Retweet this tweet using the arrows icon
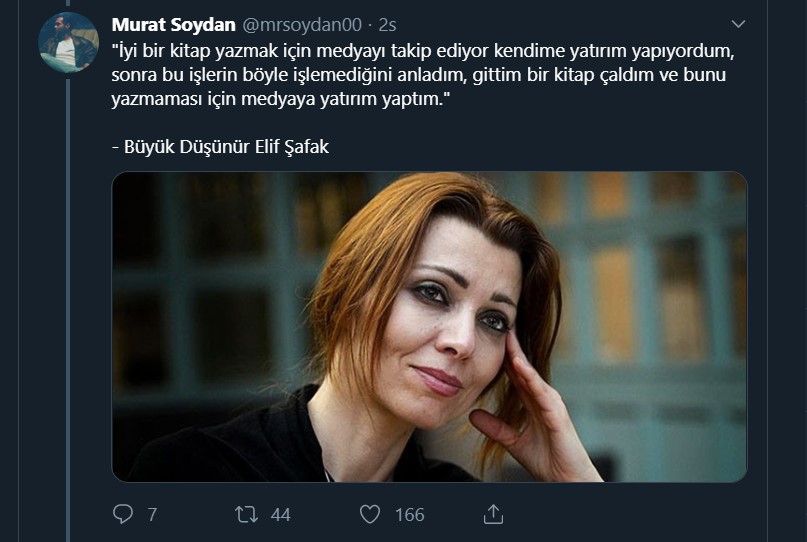The height and width of the screenshot is (542, 807). pos(247,514)
